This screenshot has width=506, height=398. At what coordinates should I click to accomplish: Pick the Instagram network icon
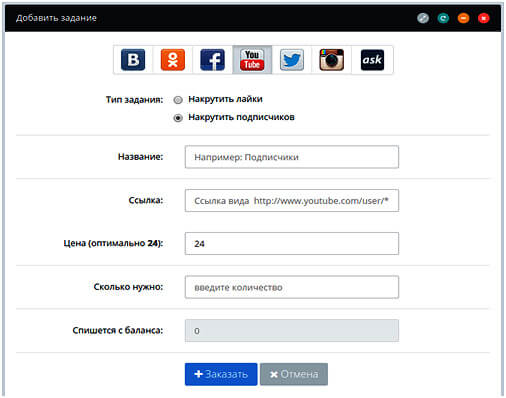(x=331, y=60)
